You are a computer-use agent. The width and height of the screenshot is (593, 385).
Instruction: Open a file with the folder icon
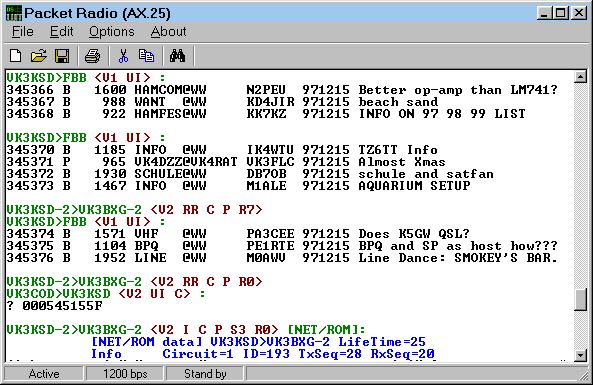(x=39, y=56)
